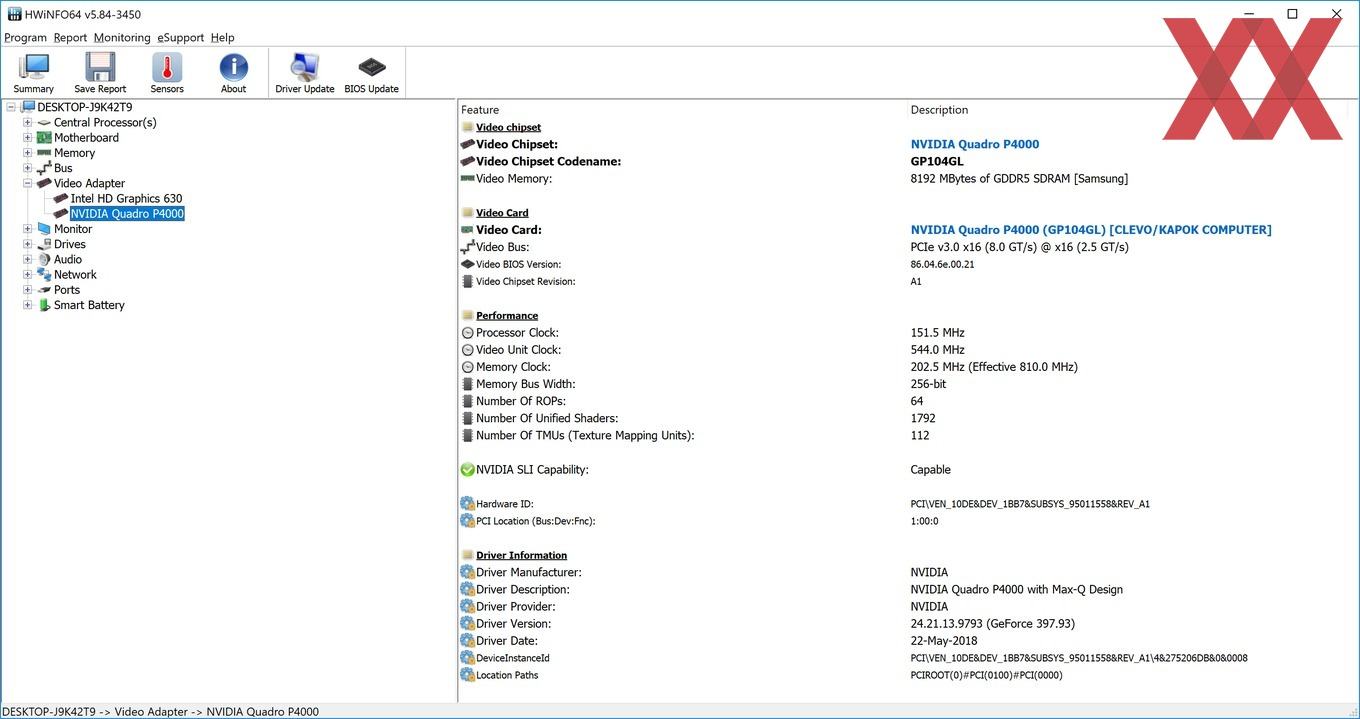
Task: Click the Video Bus icon
Action: [x=467, y=247]
